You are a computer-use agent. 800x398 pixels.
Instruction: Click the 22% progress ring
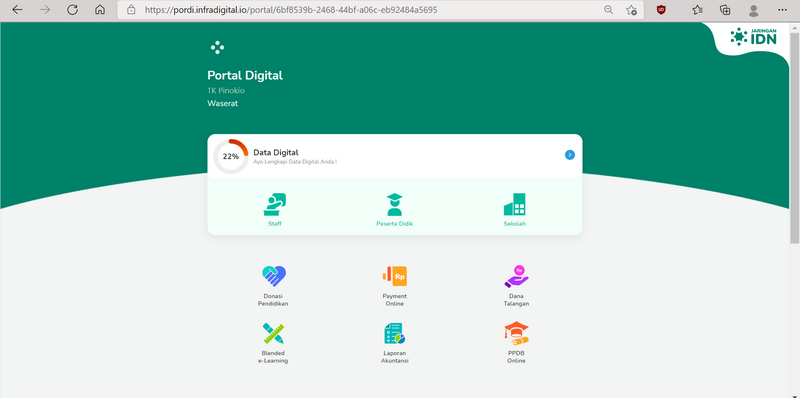pyautogui.click(x=231, y=156)
